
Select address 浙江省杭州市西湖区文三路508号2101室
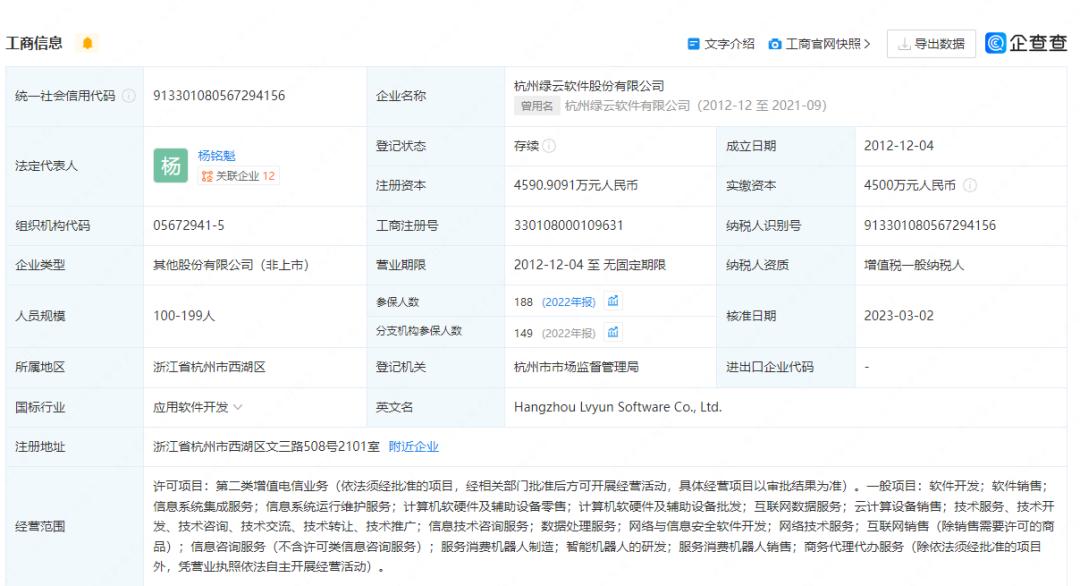point(267,447)
